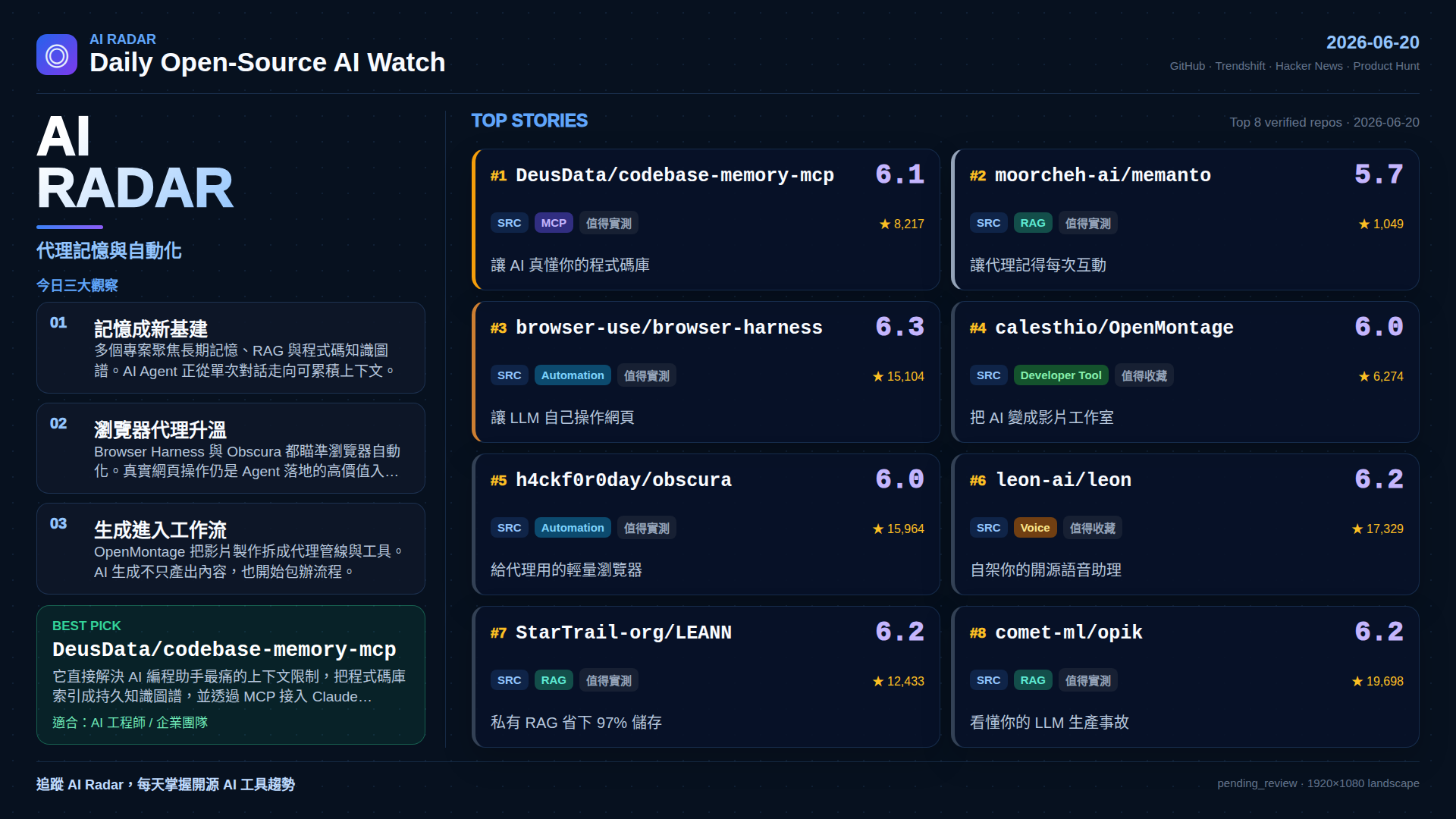Select observation 02 瀏覽器代理升溫 heading
Image resolution: width=1456 pixels, height=819 pixels.
coord(160,430)
